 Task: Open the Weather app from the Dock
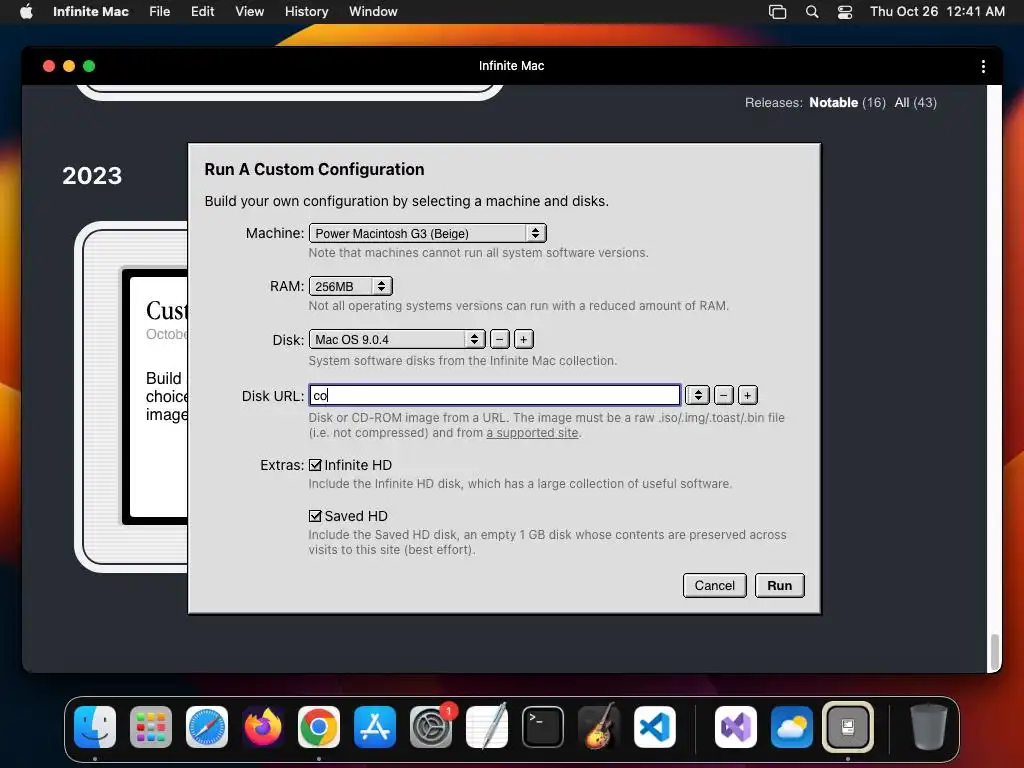point(792,726)
